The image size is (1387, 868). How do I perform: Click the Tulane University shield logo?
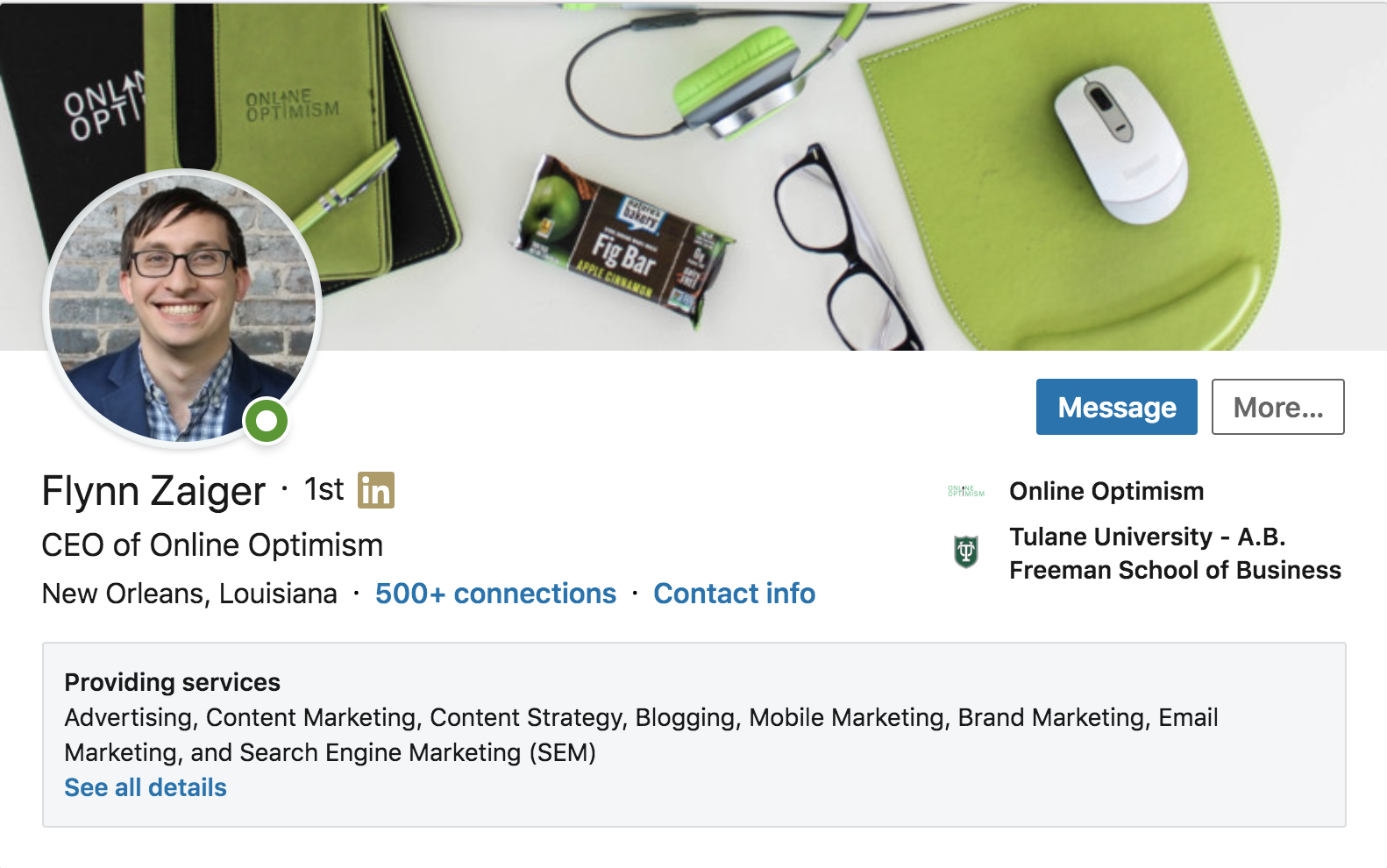pyautogui.click(x=966, y=552)
